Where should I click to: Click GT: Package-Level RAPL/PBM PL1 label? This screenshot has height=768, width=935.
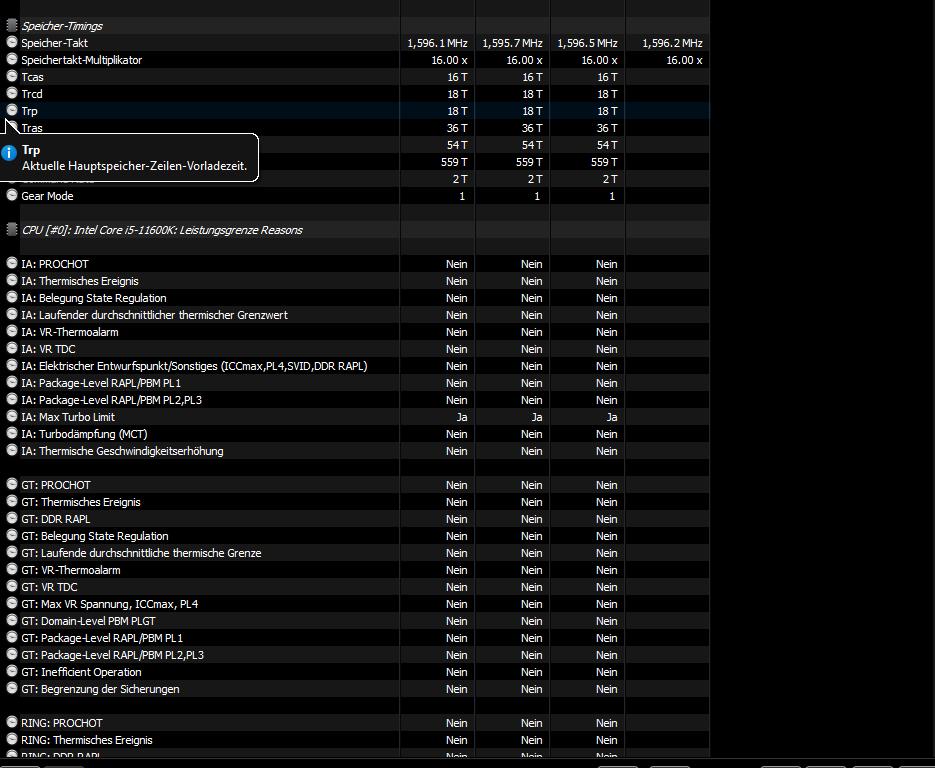click(102, 638)
